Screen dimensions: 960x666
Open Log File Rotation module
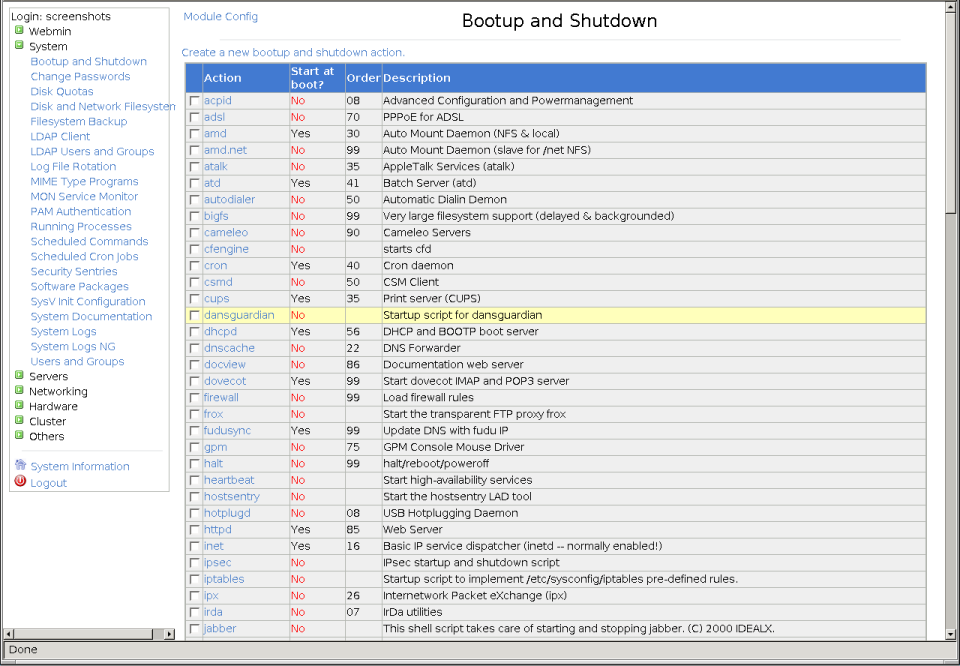pyautogui.click(x=73, y=166)
